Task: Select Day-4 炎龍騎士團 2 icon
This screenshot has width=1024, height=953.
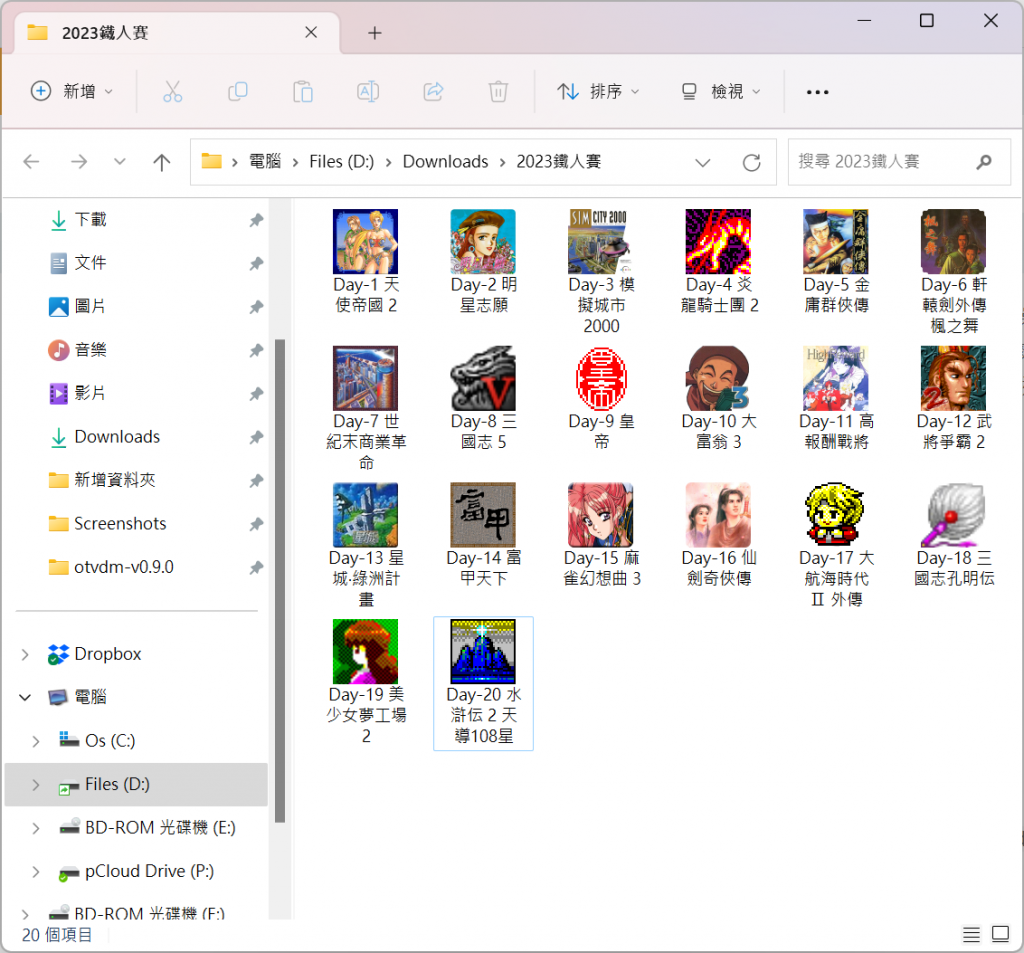Action: (718, 242)
